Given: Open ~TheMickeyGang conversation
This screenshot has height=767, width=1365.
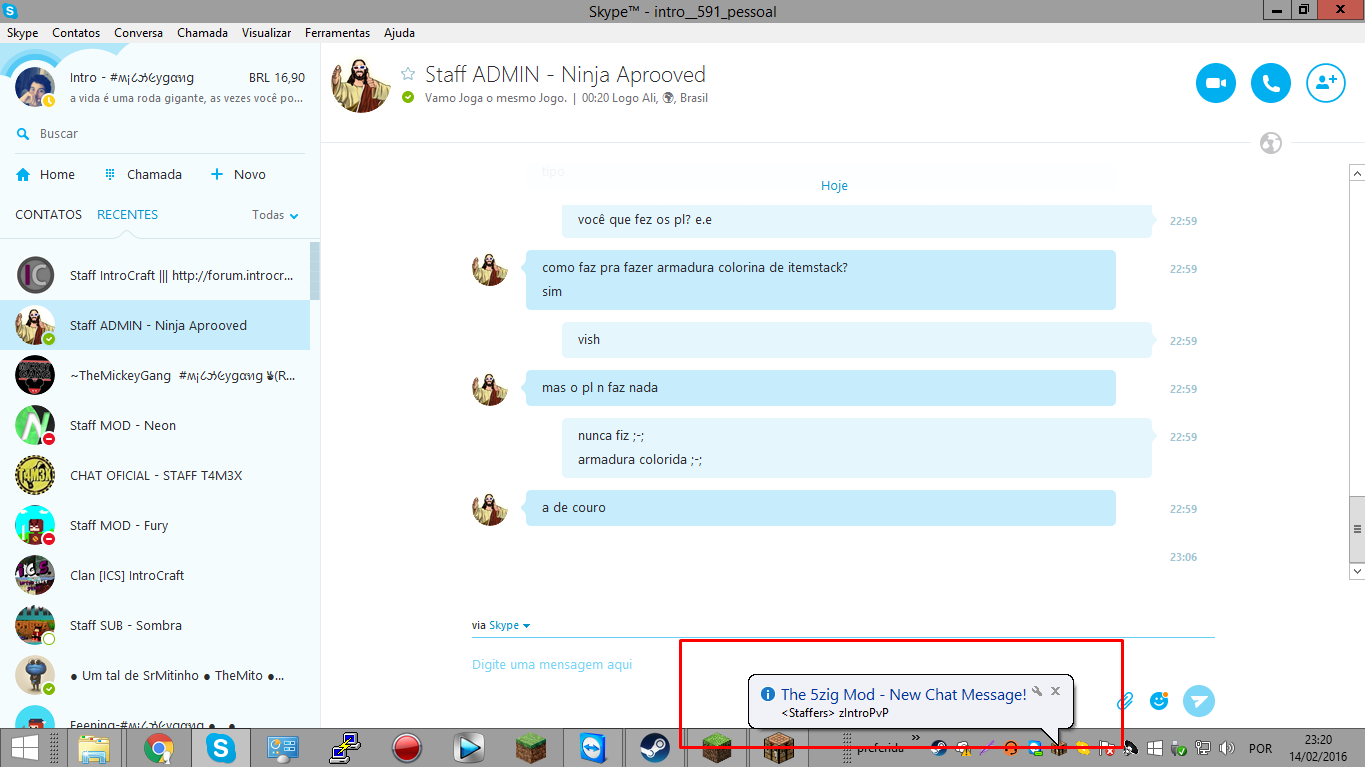Looking at the screenshot, I should click(155, 375).
